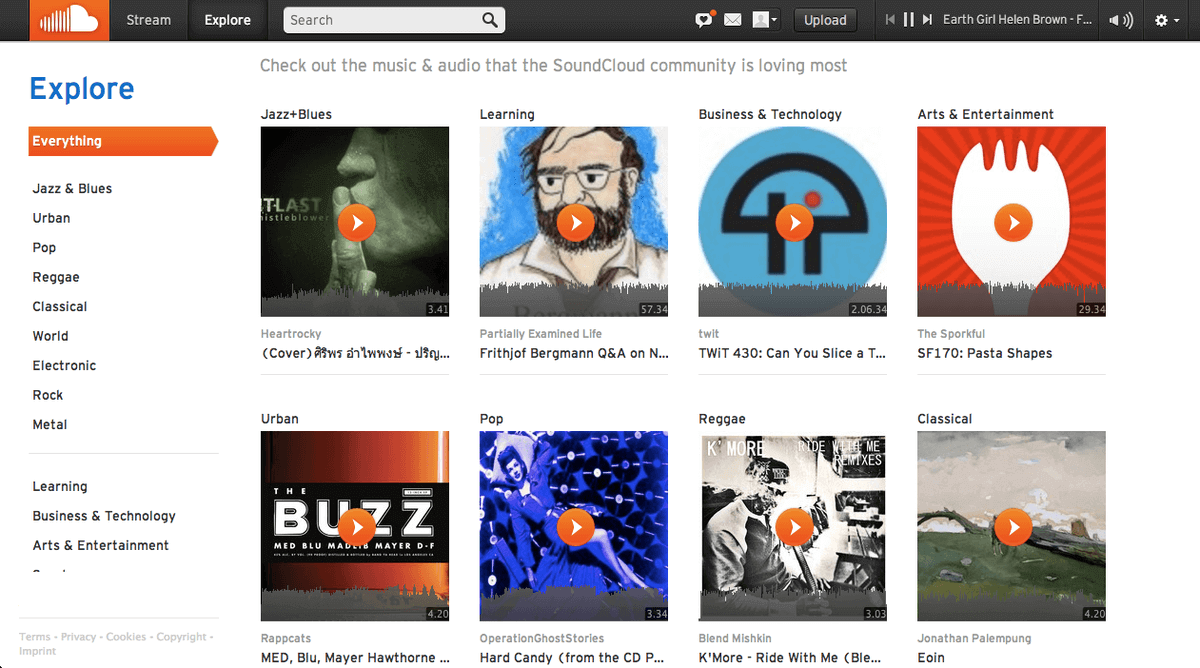Open the OperationGhostStories artist link
This screenshot has width=1200, height=668.
pos(542,638)
